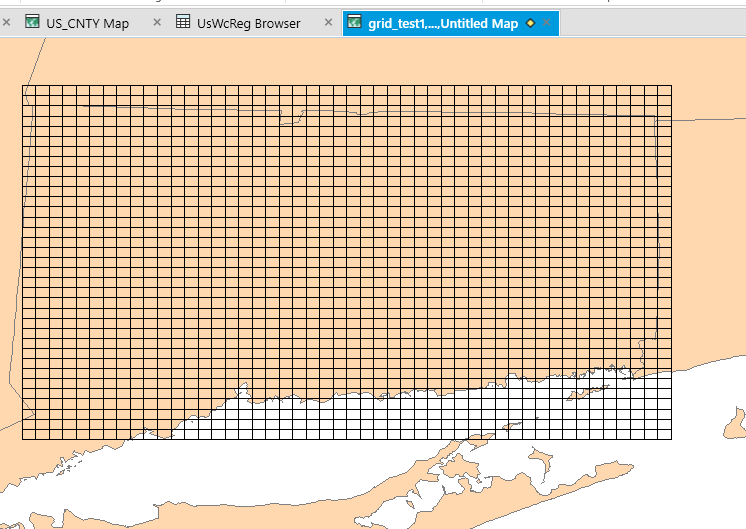The image size is (746, 529).
Task: Click the top-right corner grid cell
Action: click(x=664, y=91)
